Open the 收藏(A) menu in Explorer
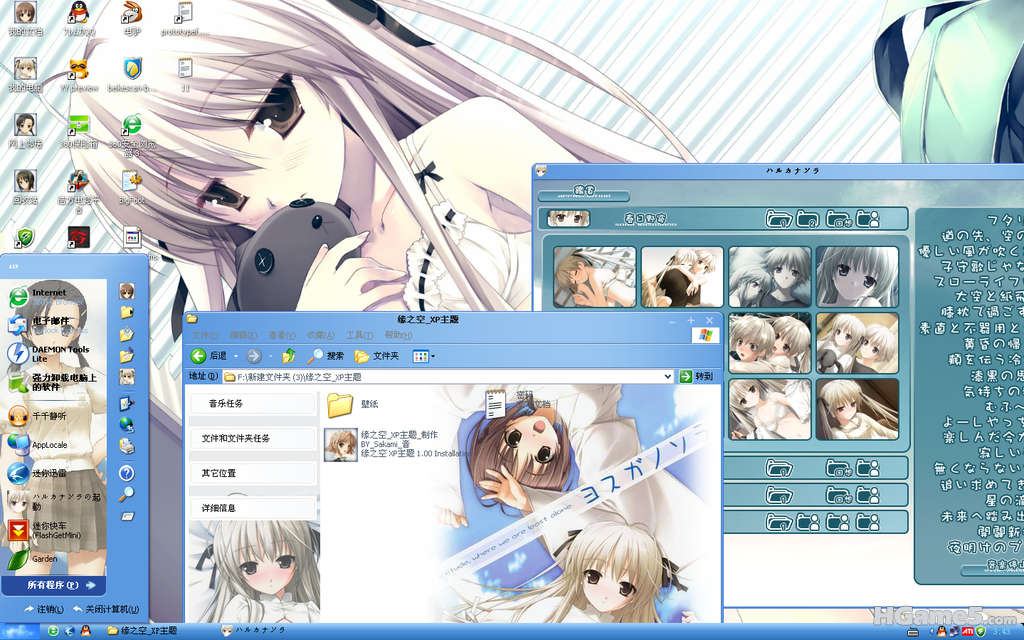The width and height of the screenshot is (1024, 640). pyautogui.click(x=320, y=335)
